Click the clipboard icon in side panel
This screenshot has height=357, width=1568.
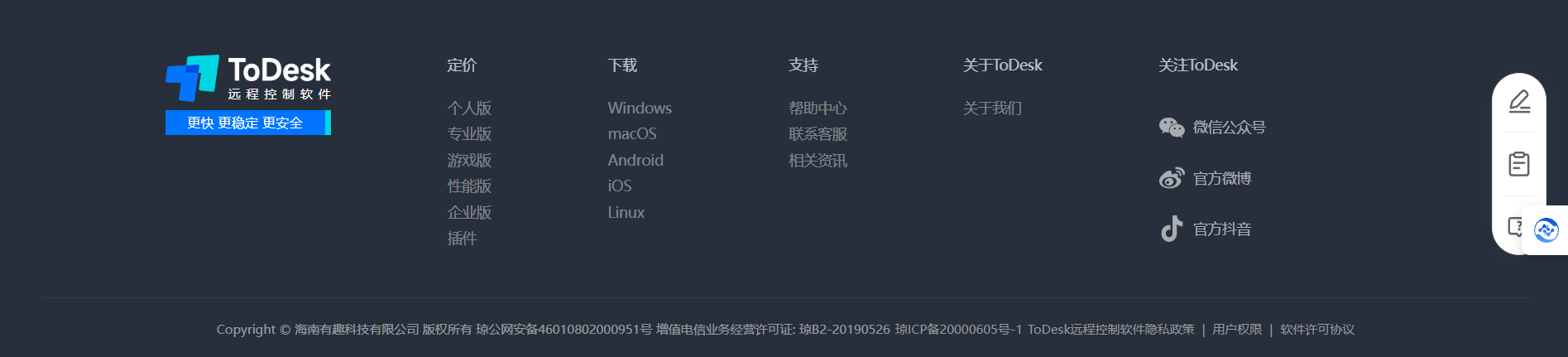pyautogui.click(x=1519, y=164)
